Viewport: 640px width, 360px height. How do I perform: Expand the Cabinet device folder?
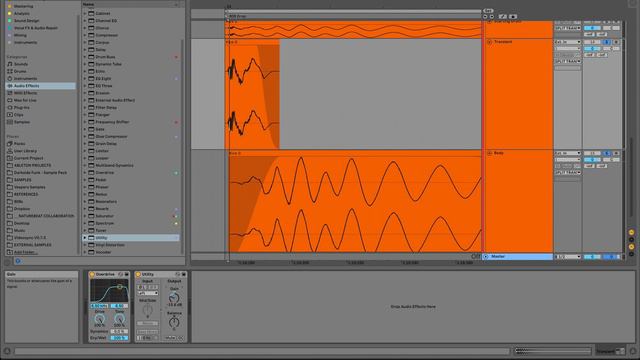pyautogui.click(x=85, y=13)
